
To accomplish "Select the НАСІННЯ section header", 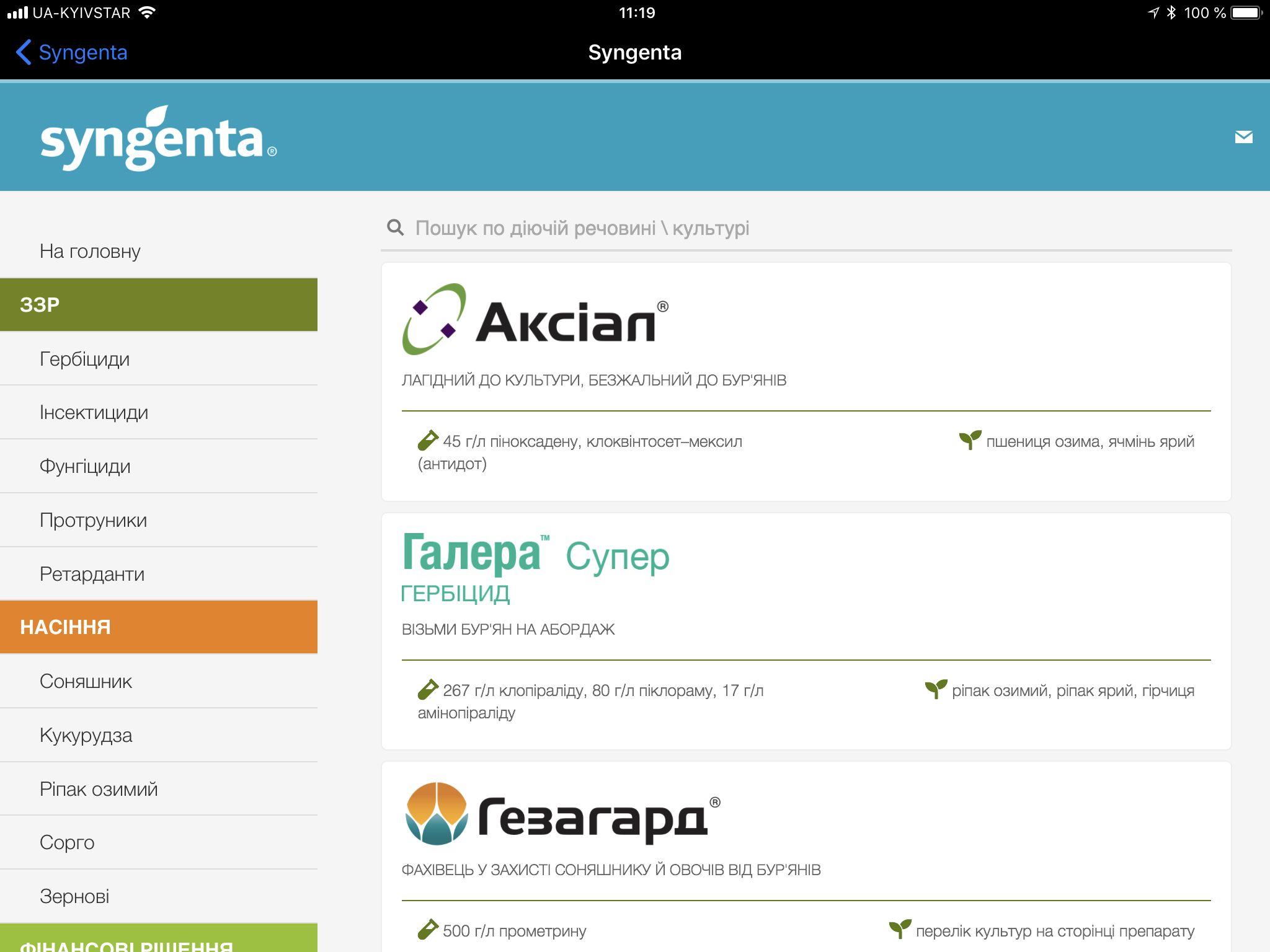I will coord(159,627).
